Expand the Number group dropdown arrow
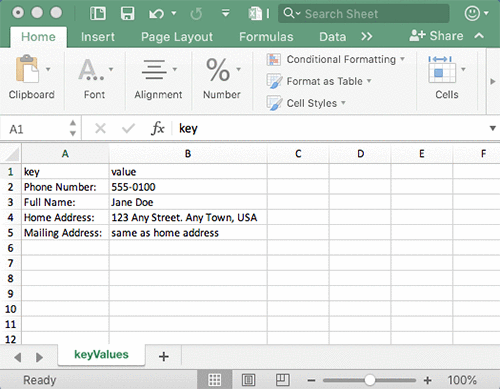The height and width of the screenshot is (389, 500). coord(238,69)
